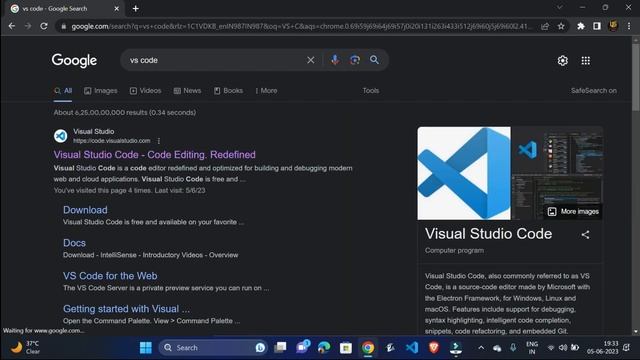This screenshot has height=360, width=640.
Task: Open Chrome three-dot menu
Action: [629, 26]
